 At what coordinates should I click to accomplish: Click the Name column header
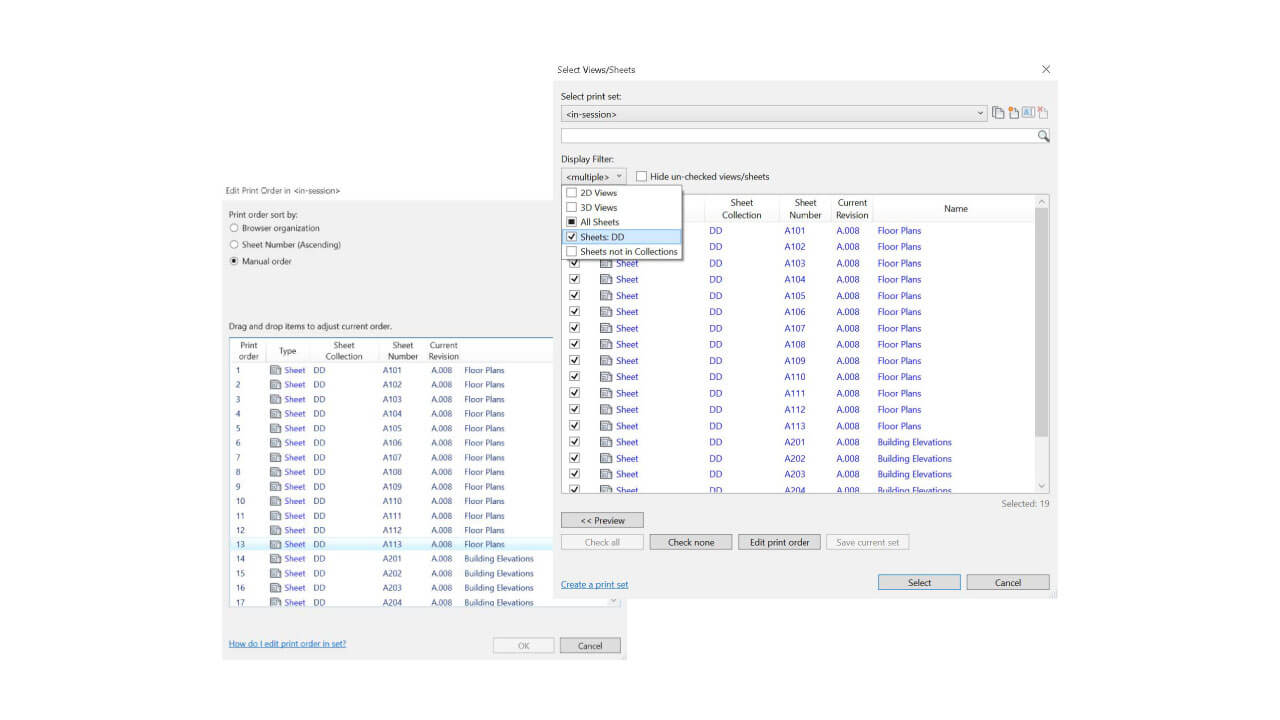[955, 209]
